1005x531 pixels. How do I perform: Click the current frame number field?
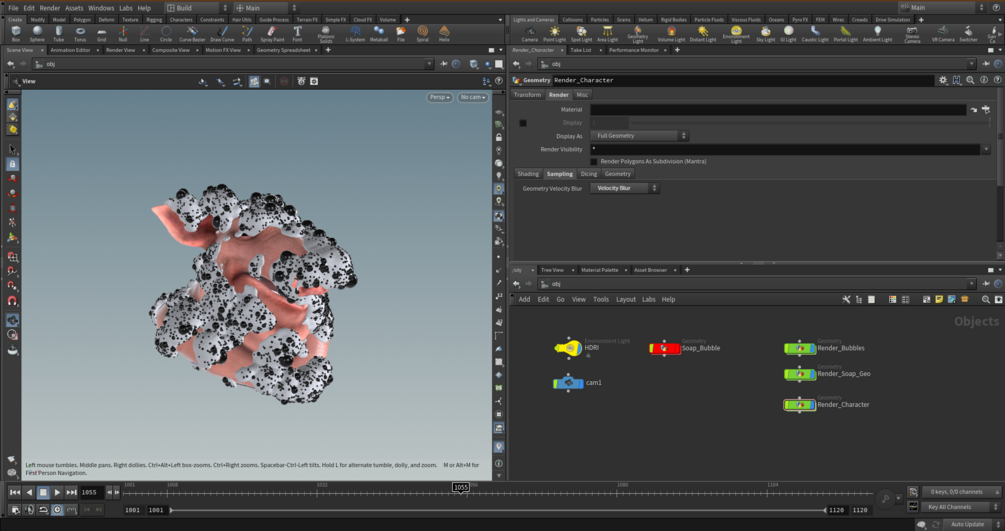point(91,493)
